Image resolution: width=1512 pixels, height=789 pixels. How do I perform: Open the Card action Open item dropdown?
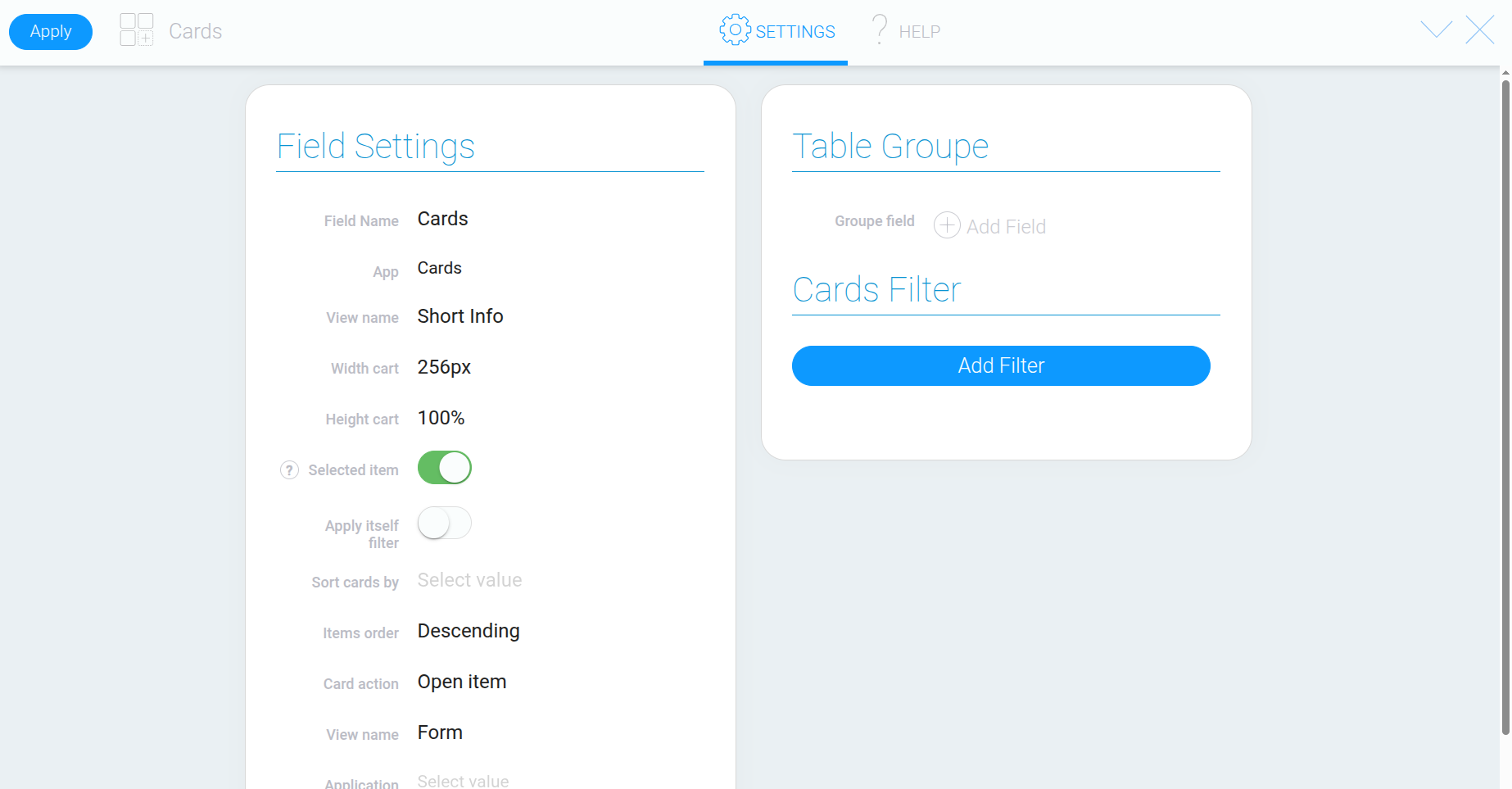tap(462, 682)
